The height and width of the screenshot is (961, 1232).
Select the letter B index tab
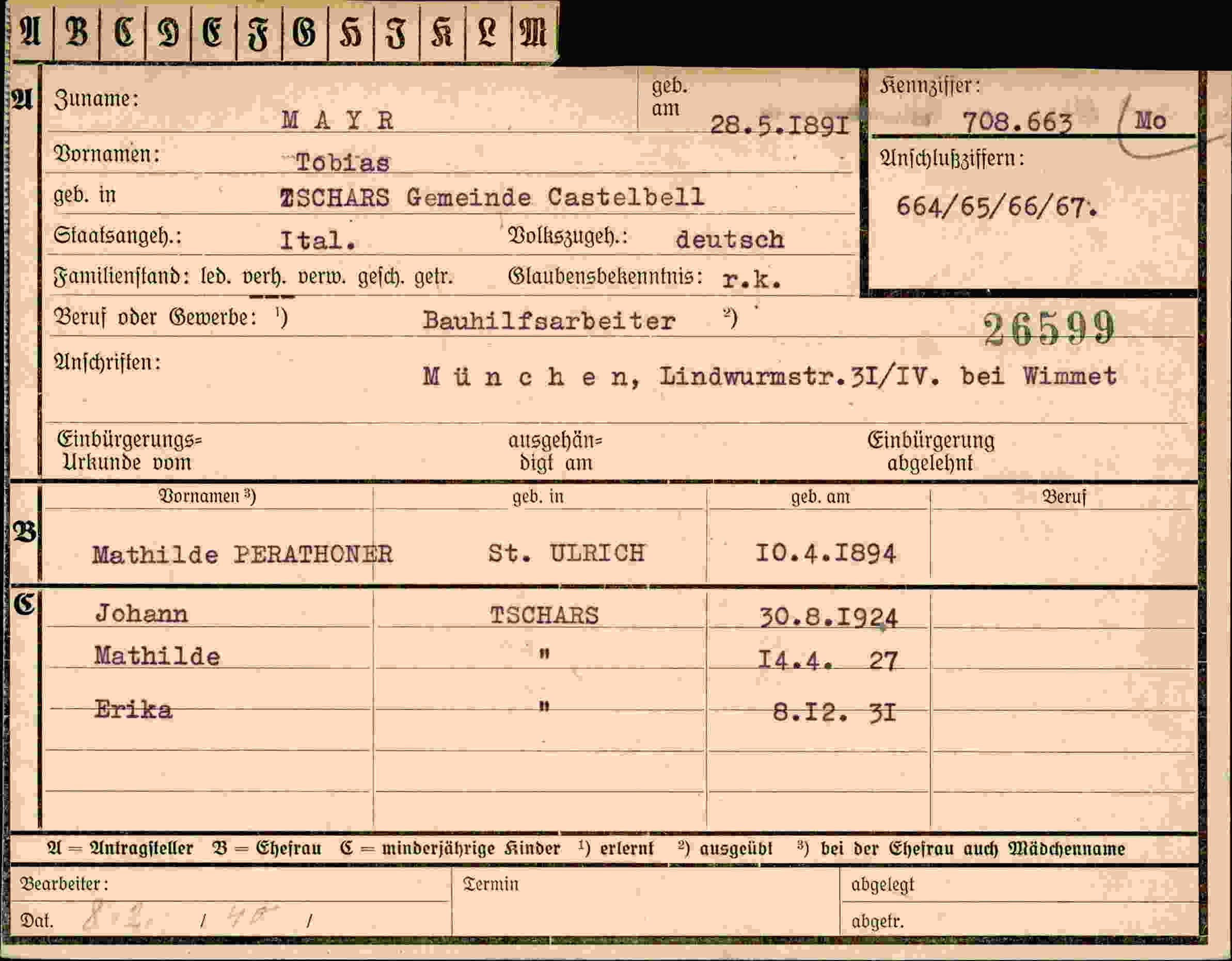[x=77, y=31]
